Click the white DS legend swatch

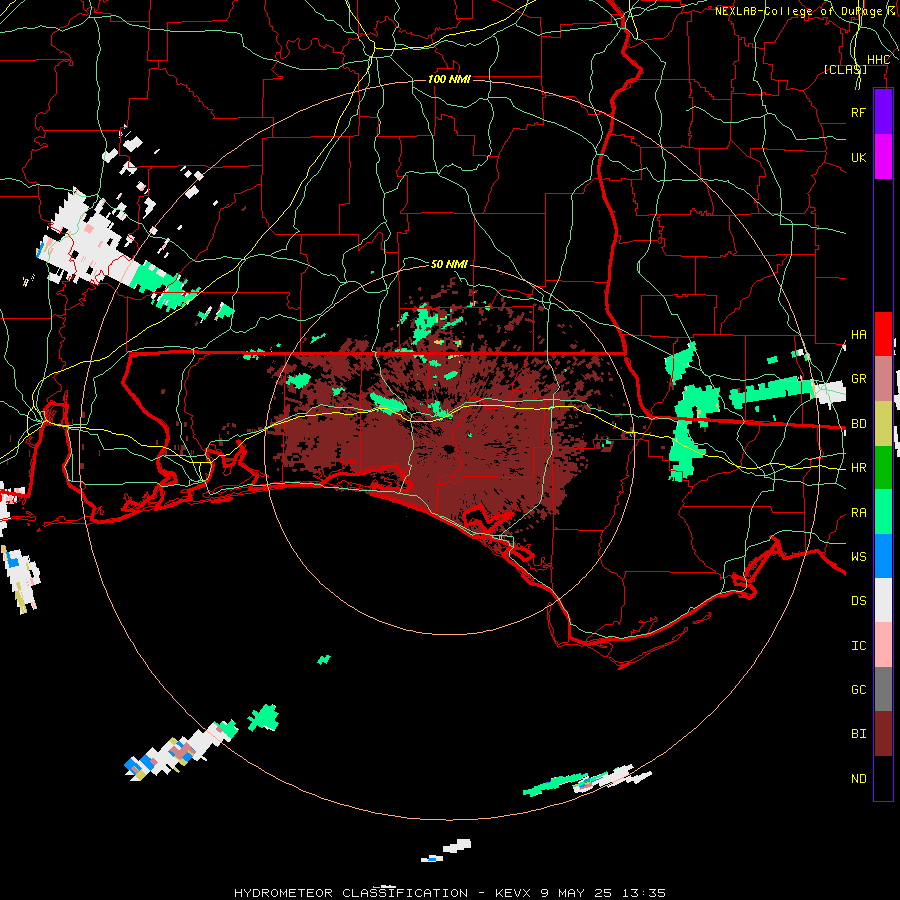pos(883,600)
